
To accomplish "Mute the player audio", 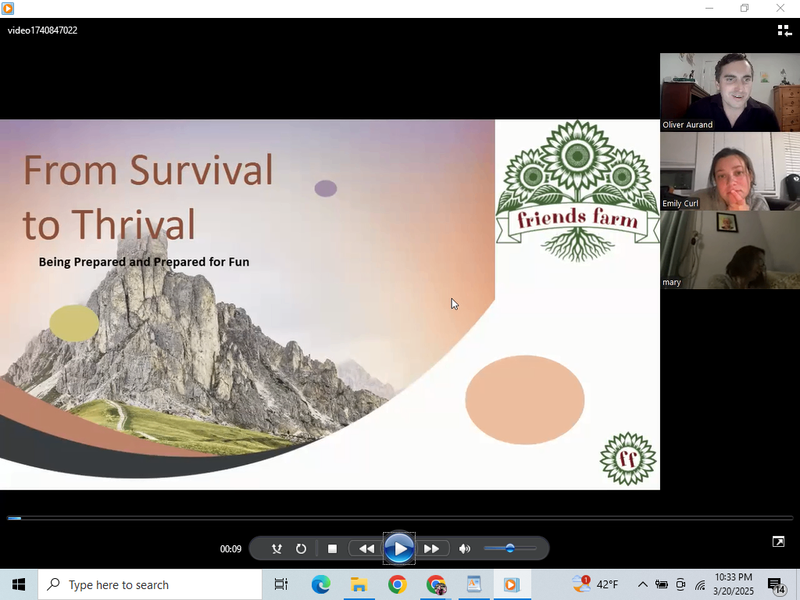I will [x=465, y=549].
